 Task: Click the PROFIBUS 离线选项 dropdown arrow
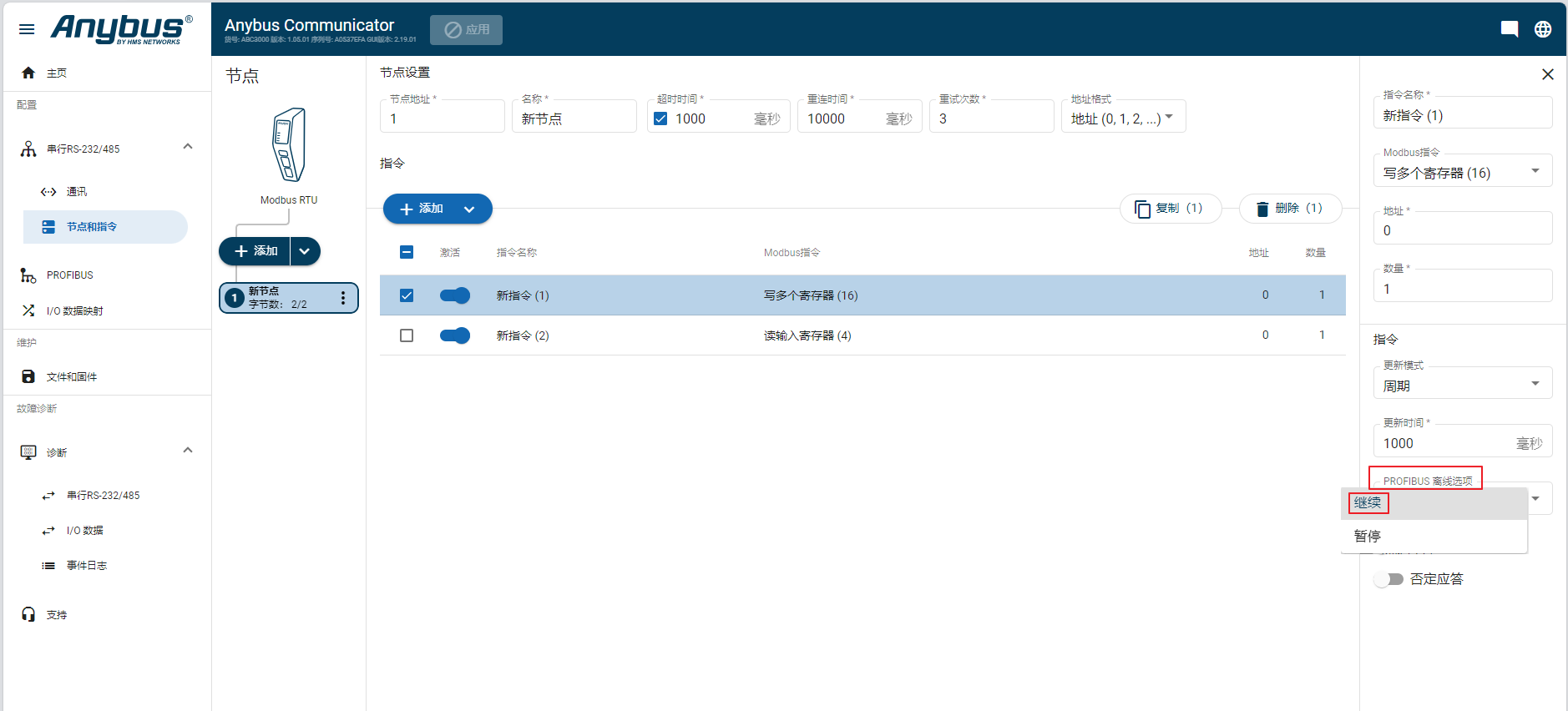click(1535, 498)
